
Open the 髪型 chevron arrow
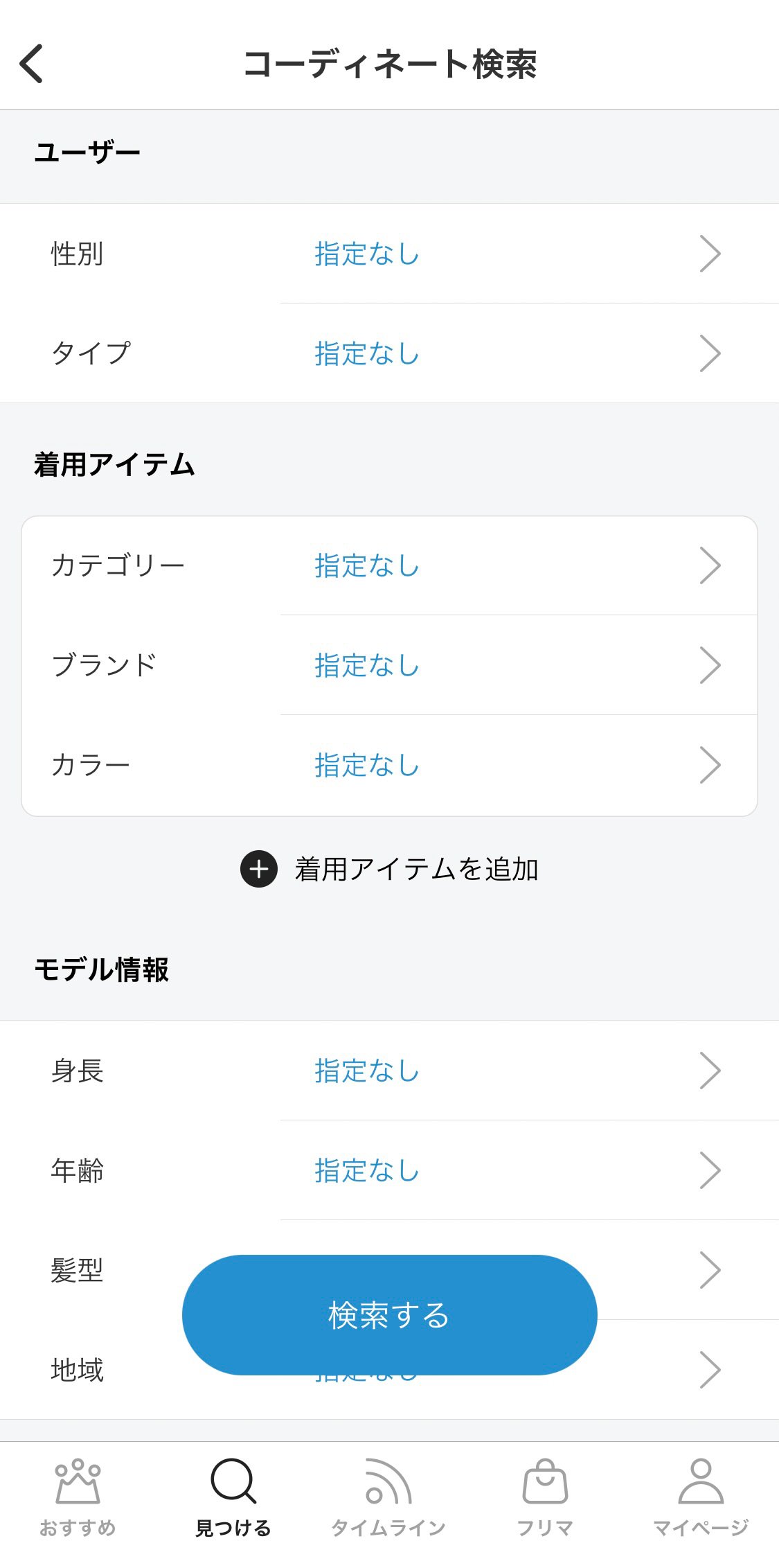(710, 1270)
